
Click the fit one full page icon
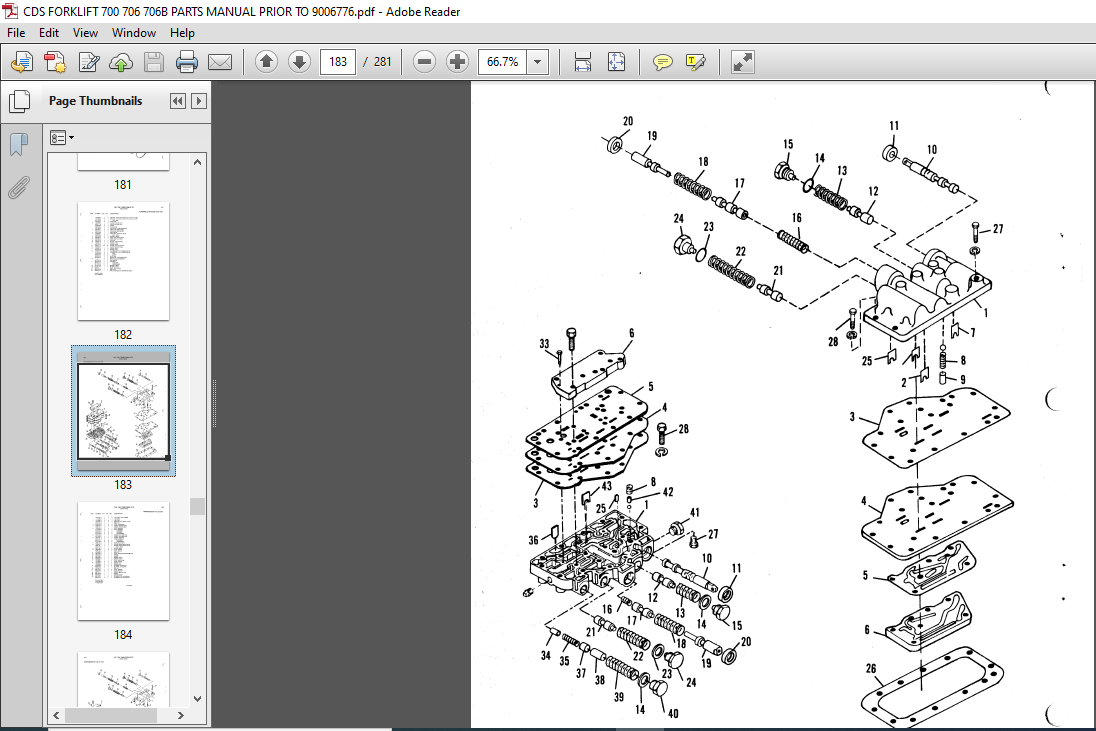coord(616,62)
